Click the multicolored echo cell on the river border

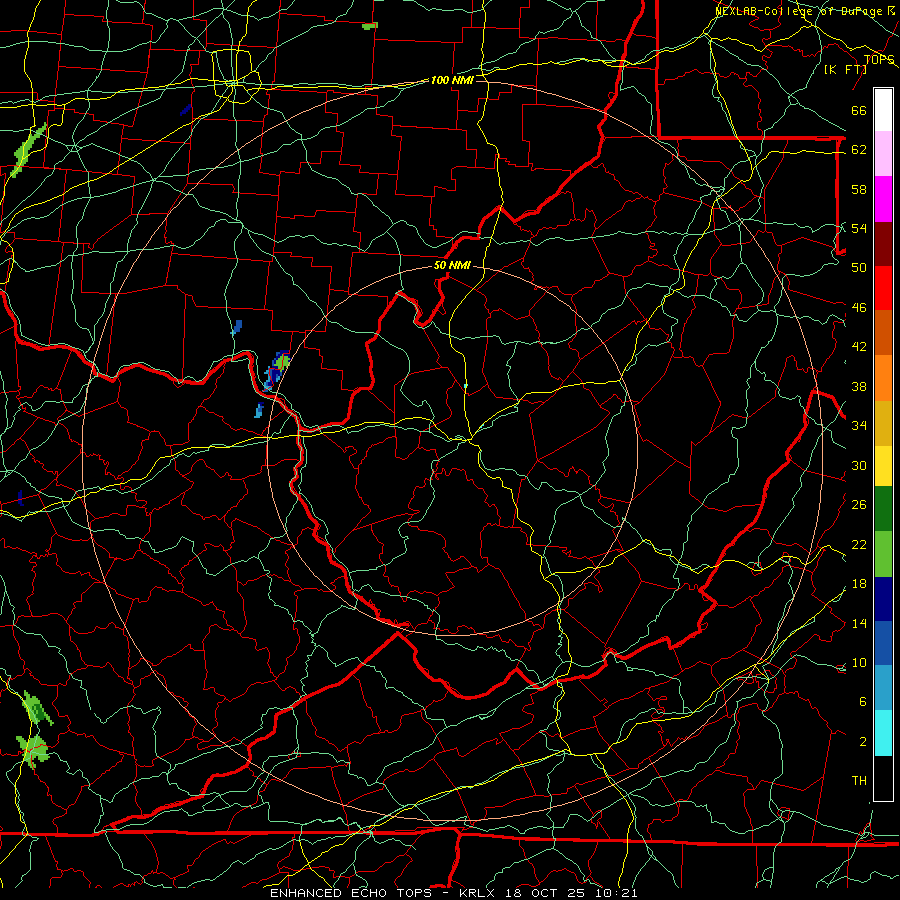click(277, 370)
